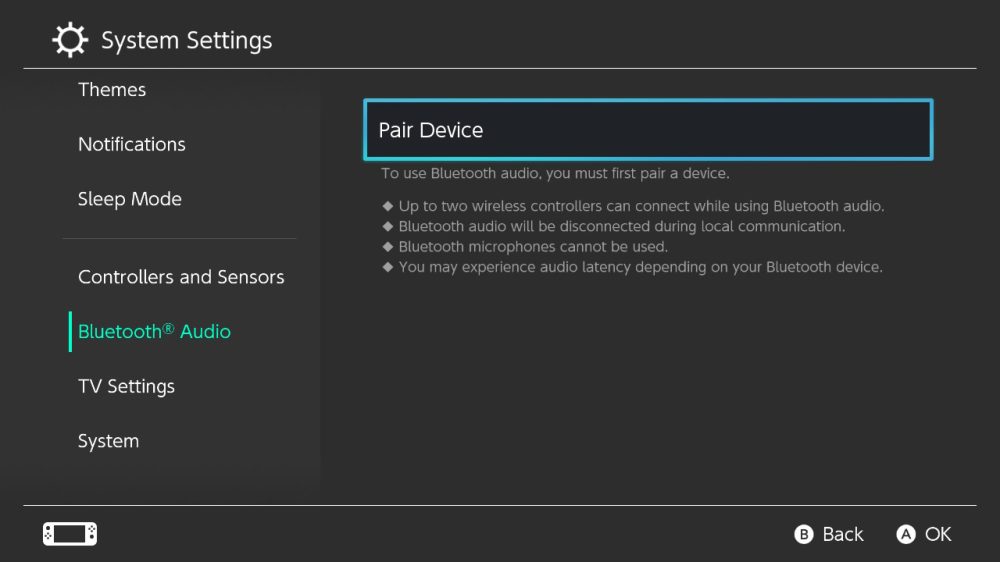Click the OK label in the footer
Viewport: 1000px width, 562px height.
click(937, 534)
